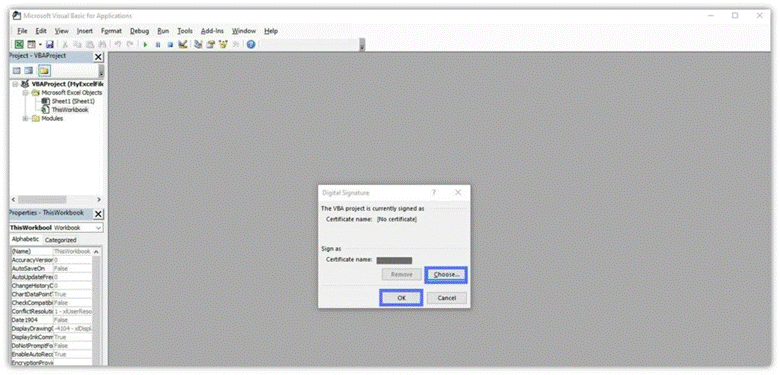Image resolution: width=780 pixels, height=375 pixels.
Task: Click the Copy toolbar icon
Action: click(78, 44)
